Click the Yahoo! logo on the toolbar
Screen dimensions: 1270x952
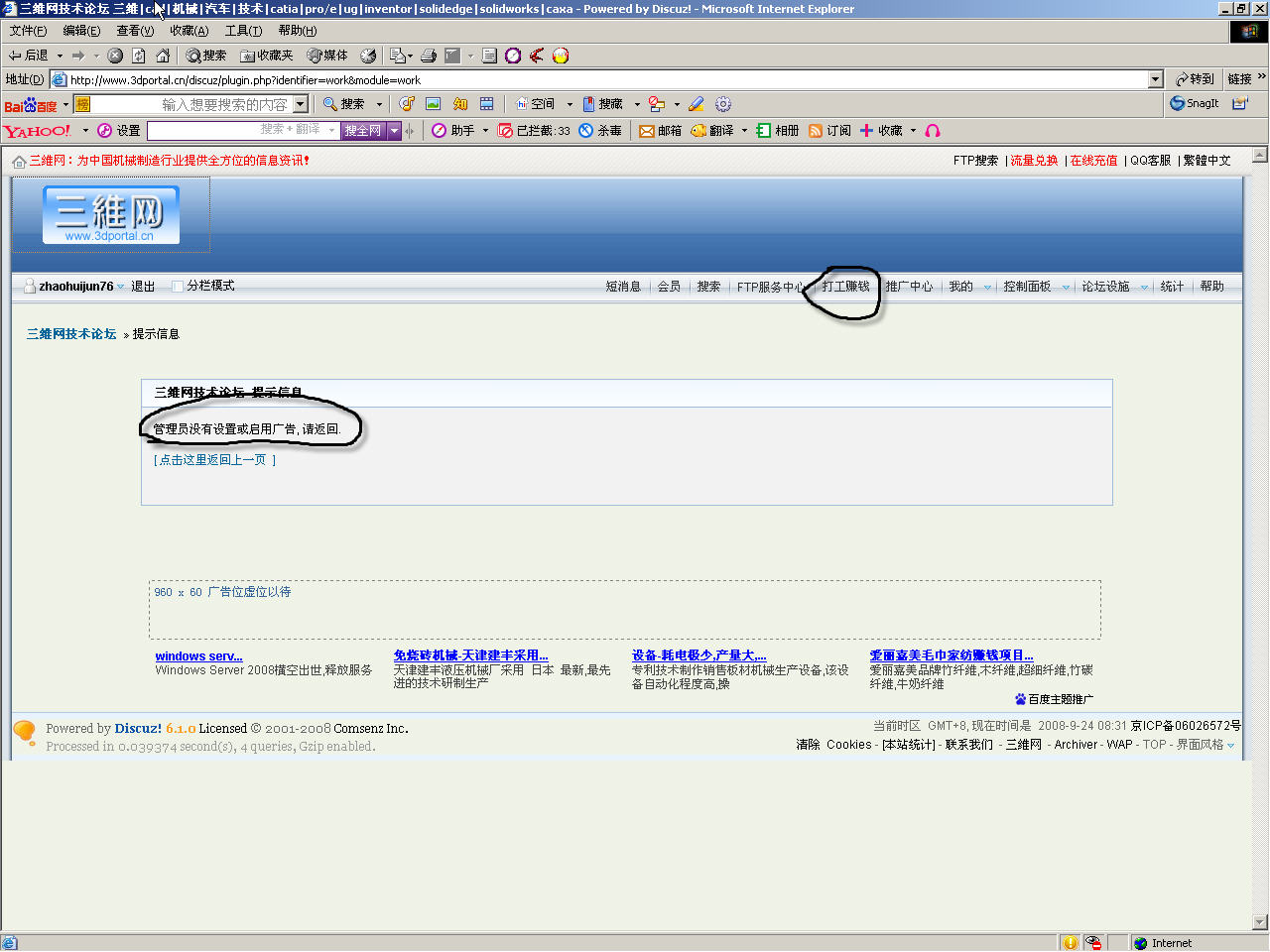pos(38,131)
